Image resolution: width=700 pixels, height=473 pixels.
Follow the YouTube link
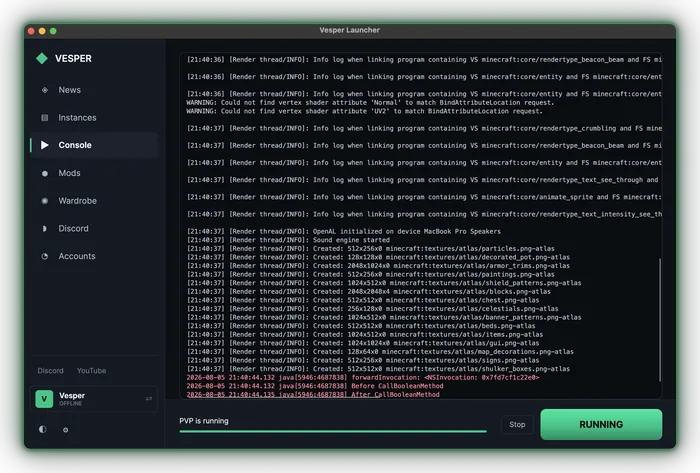[92, 371]
